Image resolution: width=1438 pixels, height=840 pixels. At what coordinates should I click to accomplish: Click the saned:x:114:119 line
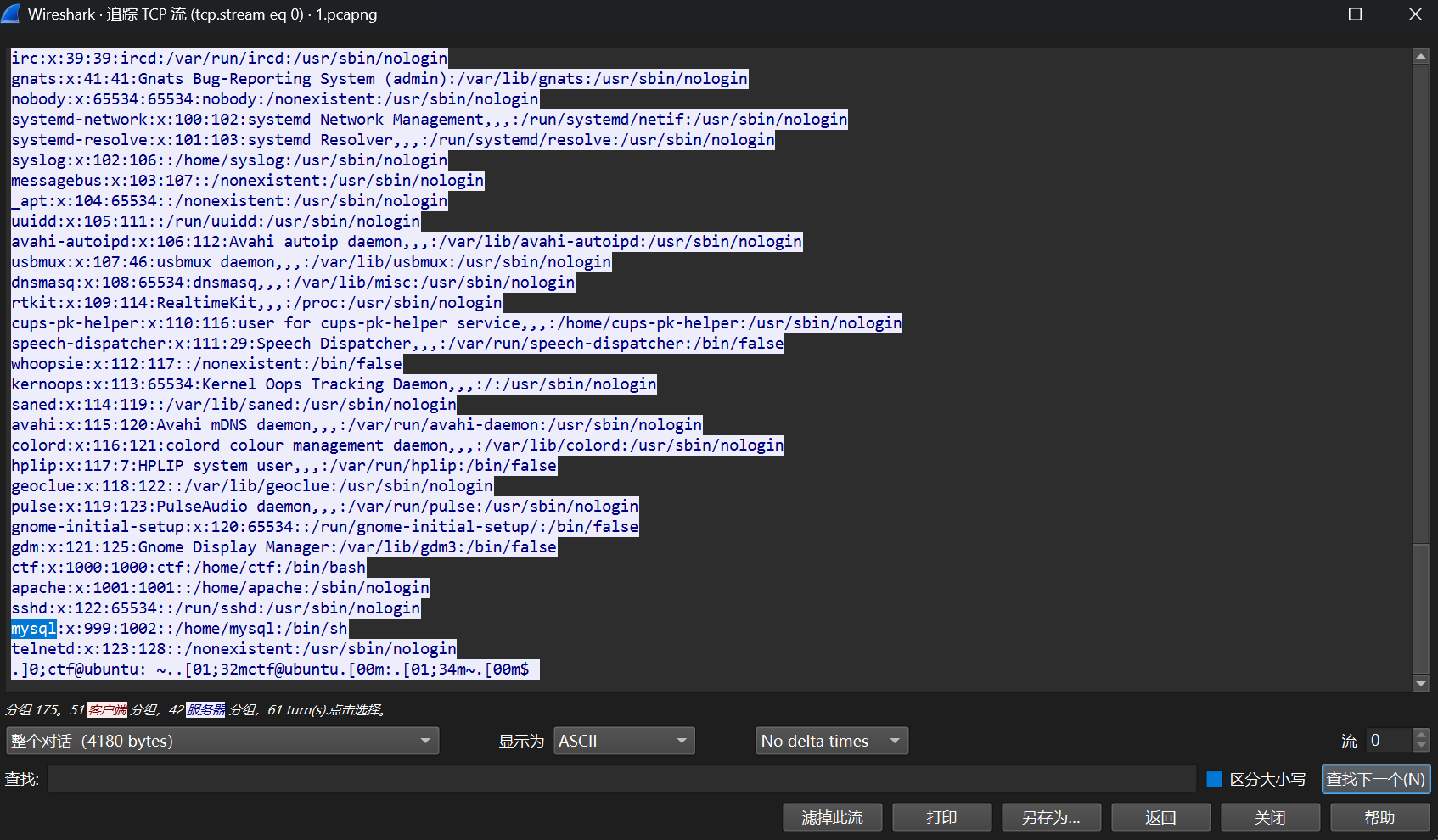(x=233, y=405)
